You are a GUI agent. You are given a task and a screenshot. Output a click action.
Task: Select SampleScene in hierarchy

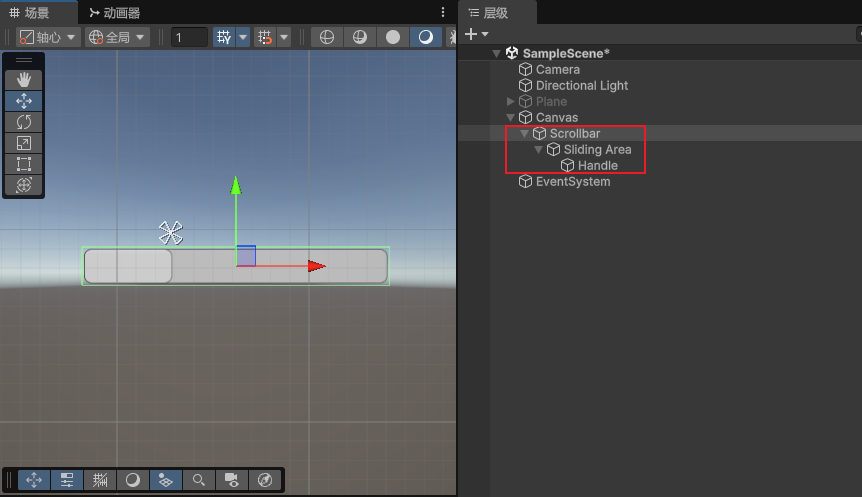(566, 53)
